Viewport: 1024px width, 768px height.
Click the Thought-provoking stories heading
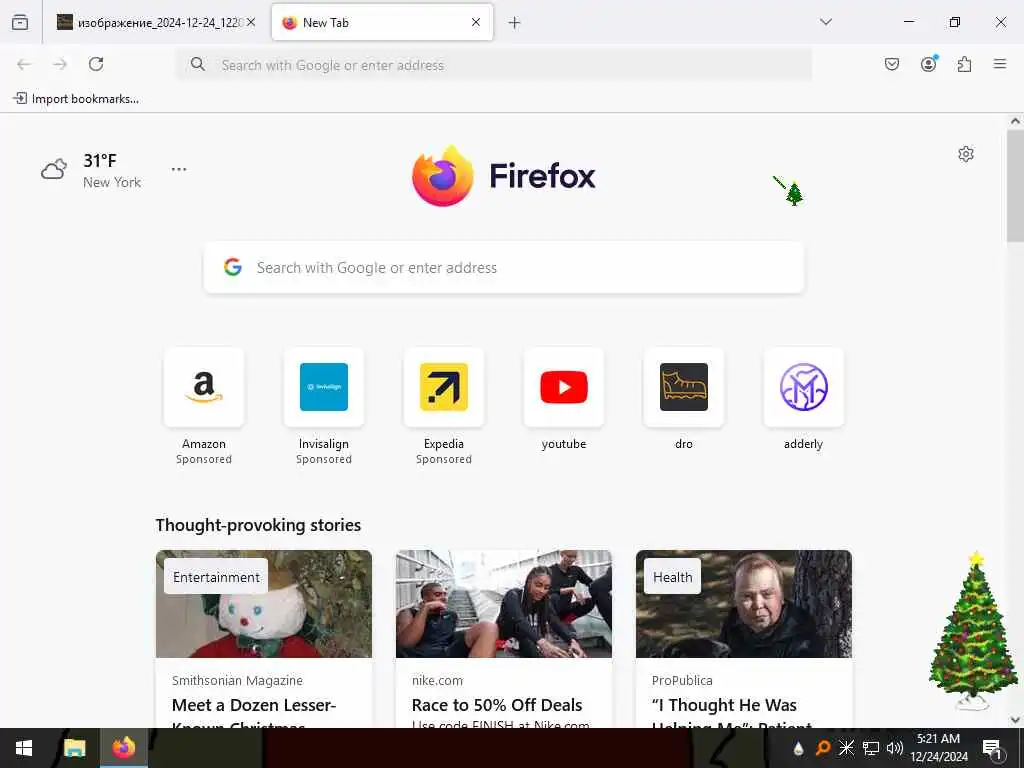(x=258, y=525)
